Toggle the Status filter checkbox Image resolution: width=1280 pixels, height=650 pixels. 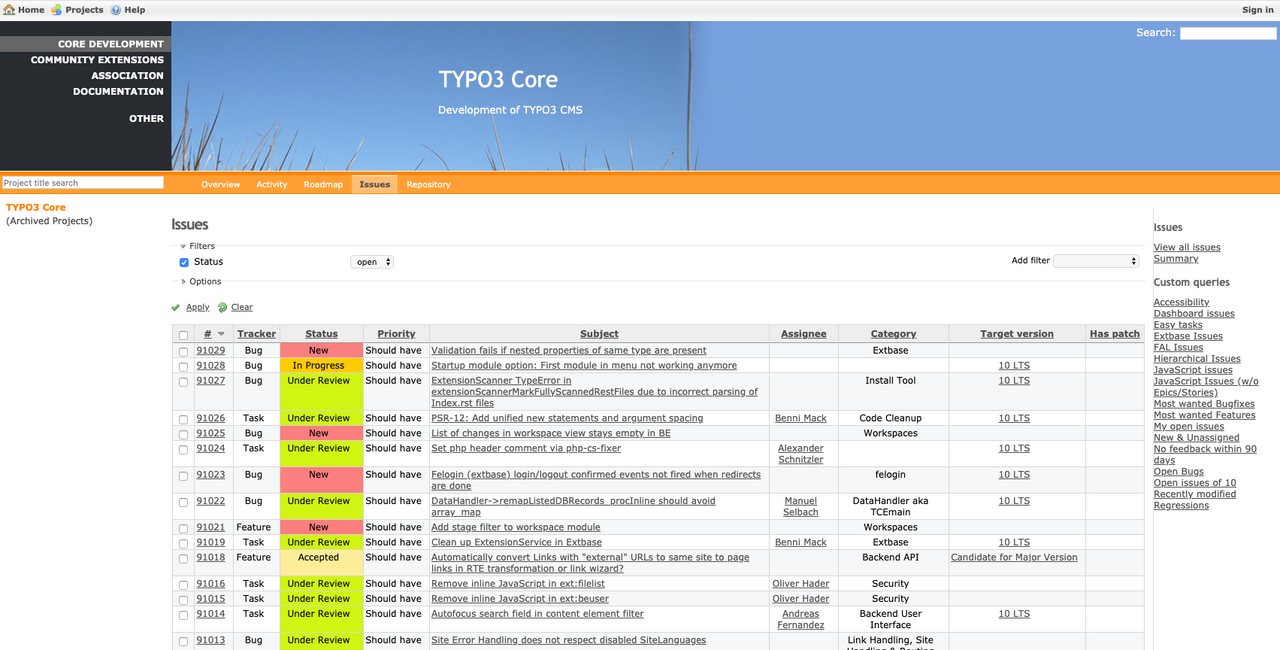pos(184,262)
